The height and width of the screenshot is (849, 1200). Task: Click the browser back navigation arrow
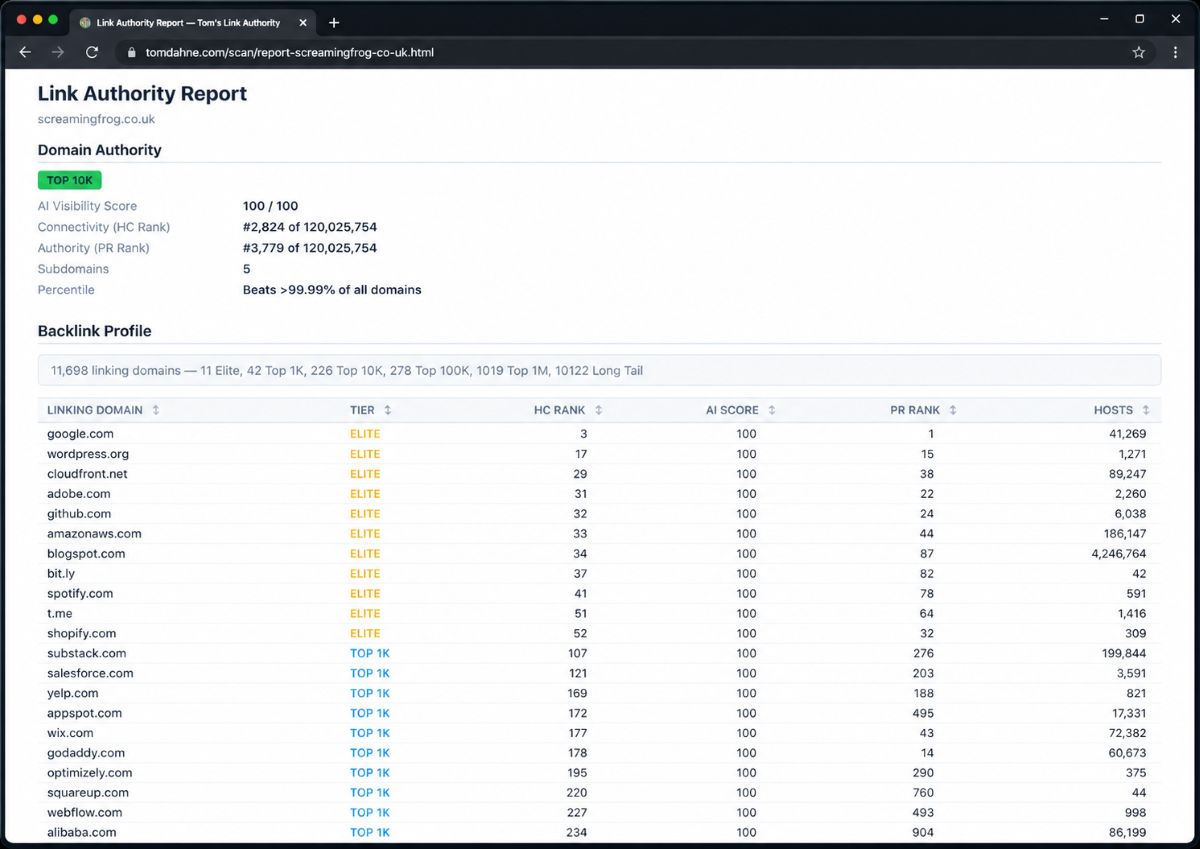coord(25,52)
